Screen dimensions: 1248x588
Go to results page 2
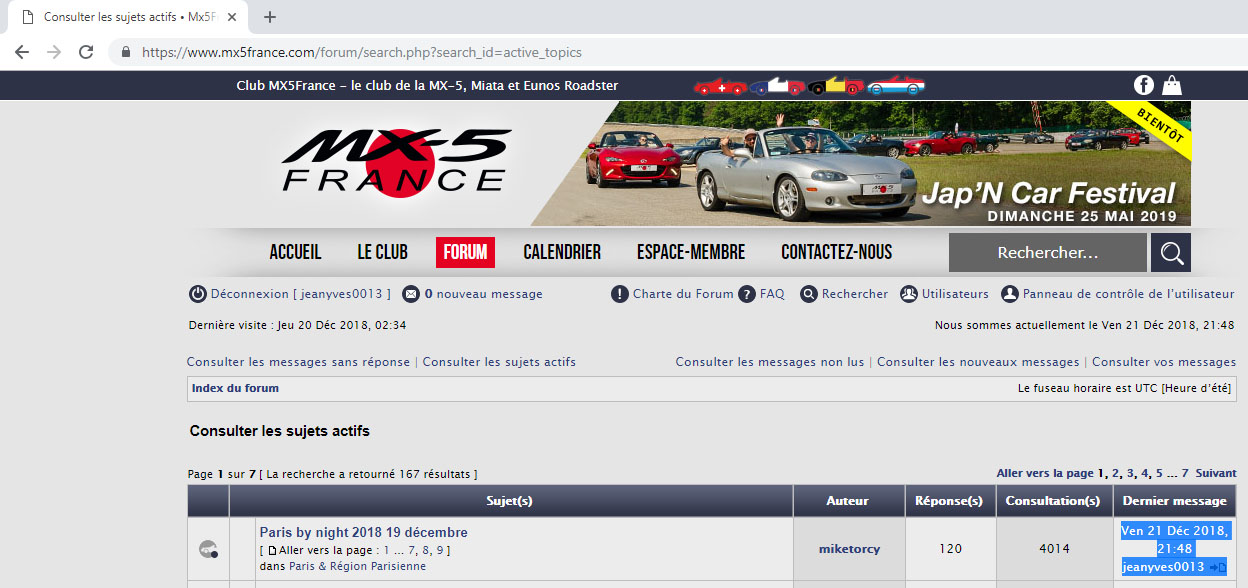coord(1115,473)
